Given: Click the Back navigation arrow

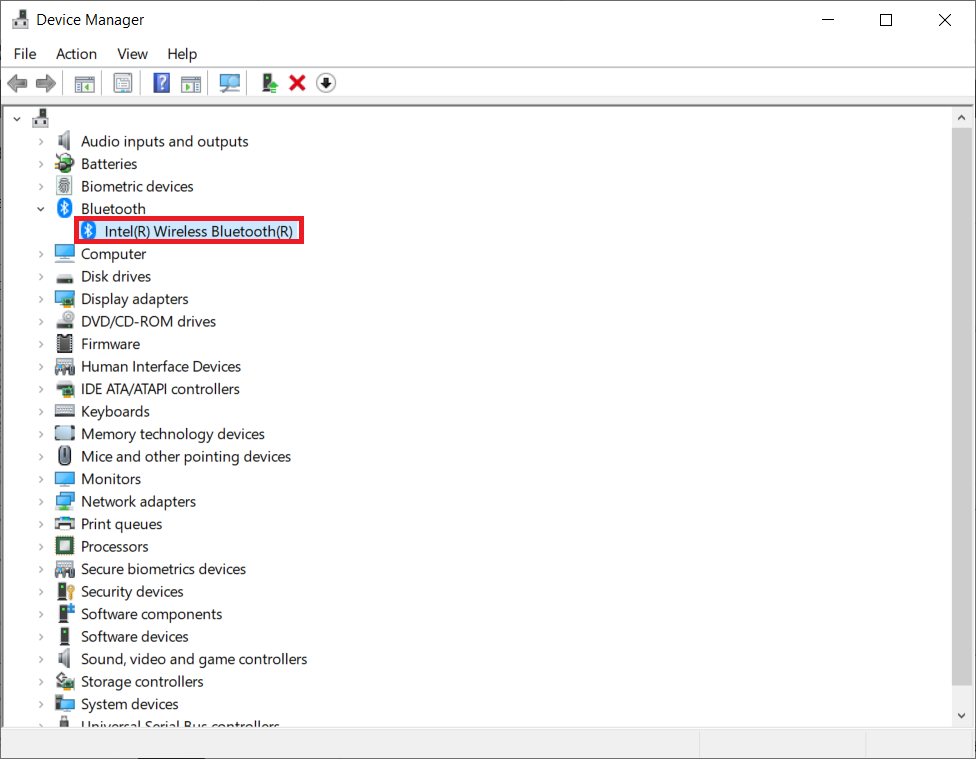Looking at the screenshot, I should (17, 82).
